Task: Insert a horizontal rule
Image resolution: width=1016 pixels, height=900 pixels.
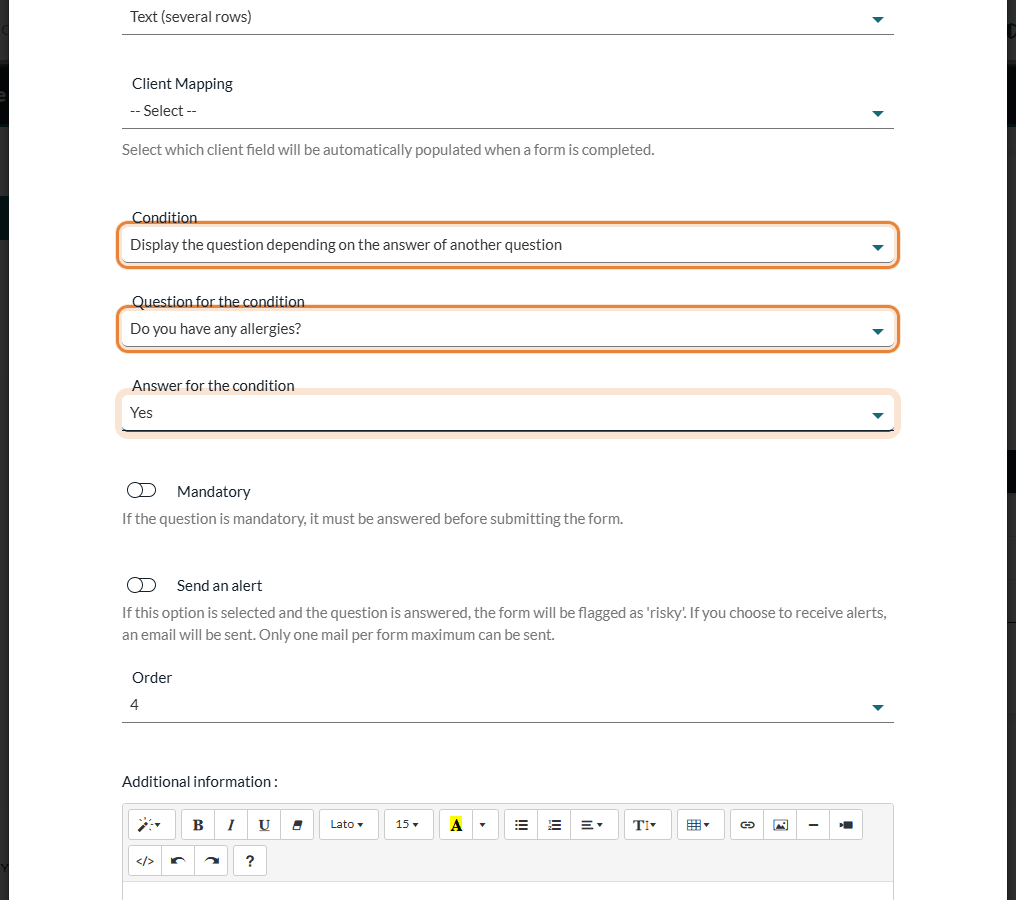Action: click(x=813, y=824)
